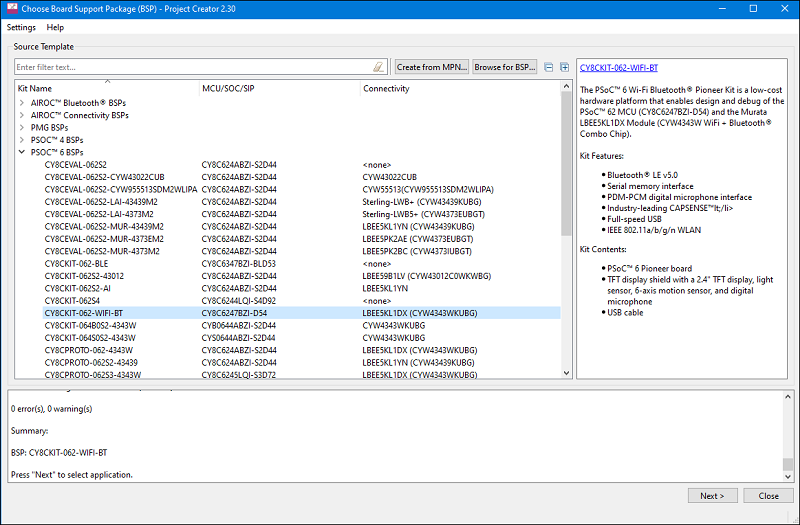Select CY8CEVAL-062S2 kit row
800x525 pixels.
point(301,165)
